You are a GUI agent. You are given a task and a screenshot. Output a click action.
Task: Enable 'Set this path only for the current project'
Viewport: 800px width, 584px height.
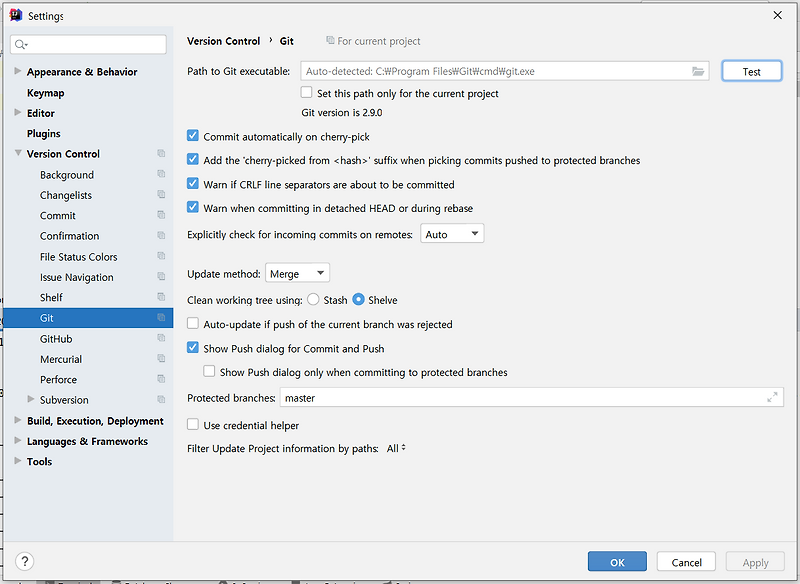pyautogui.click(x=307, y=92)
